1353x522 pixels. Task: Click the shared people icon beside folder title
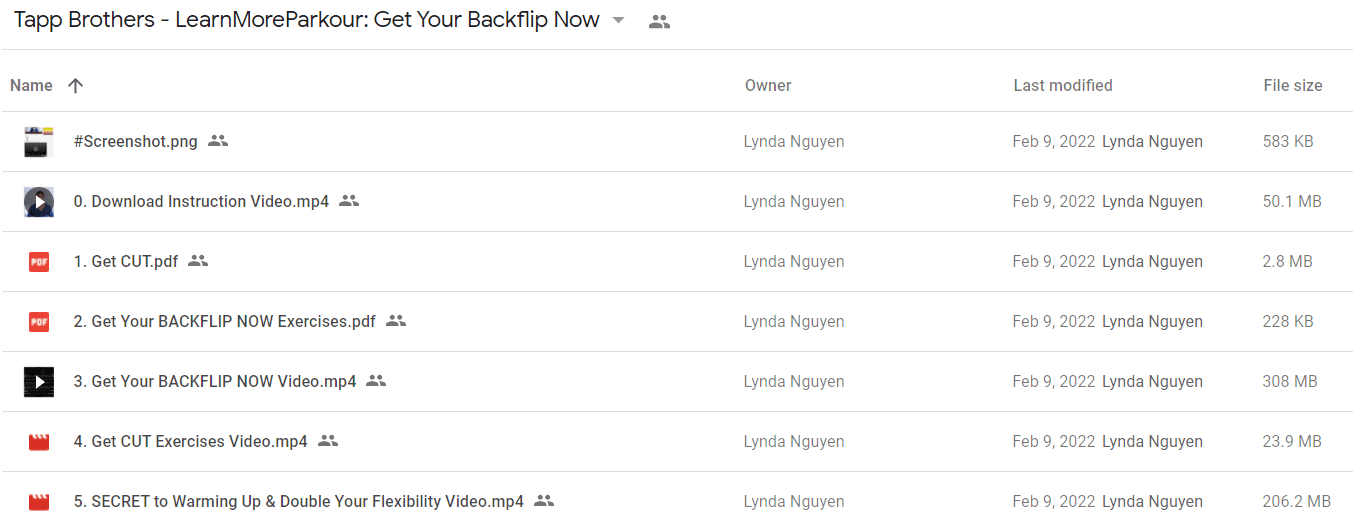pyautogui.click(x=659, y=21)
